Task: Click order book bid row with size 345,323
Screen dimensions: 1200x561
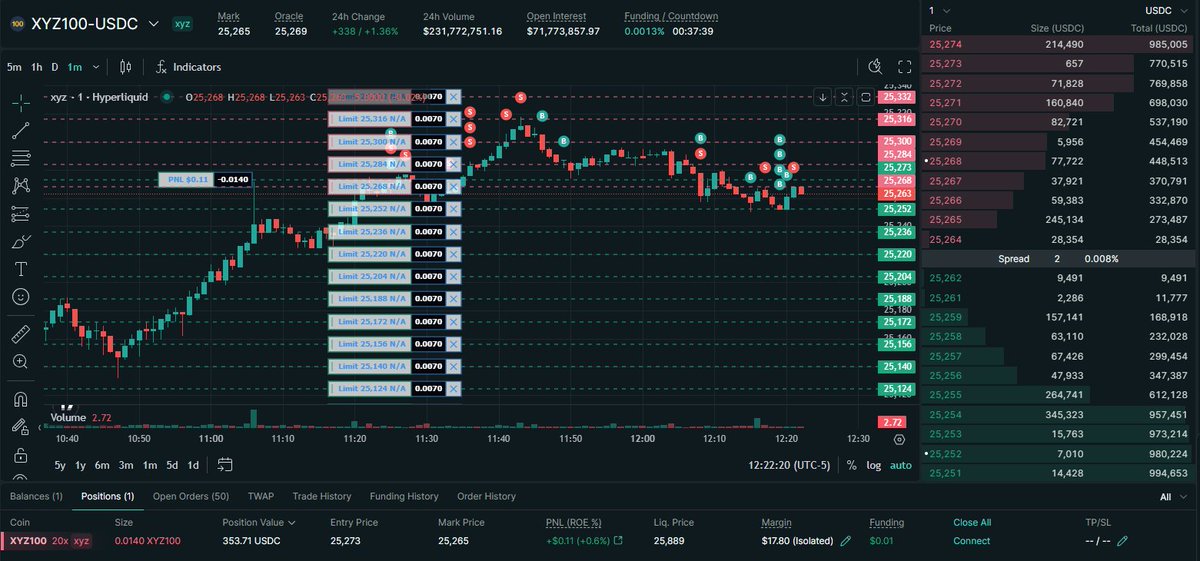Action: [1059, 414]
